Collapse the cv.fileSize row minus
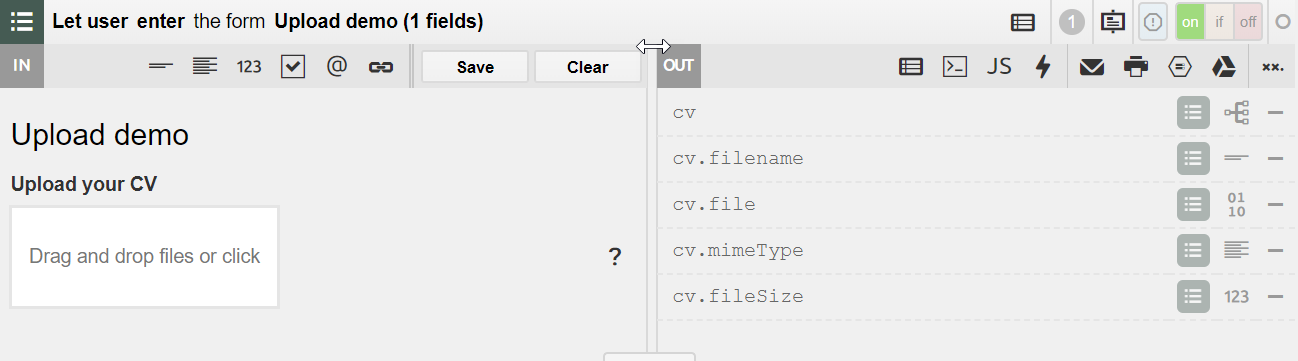Viewport: 1298px width, 361px height. (x=1275, y=297)
